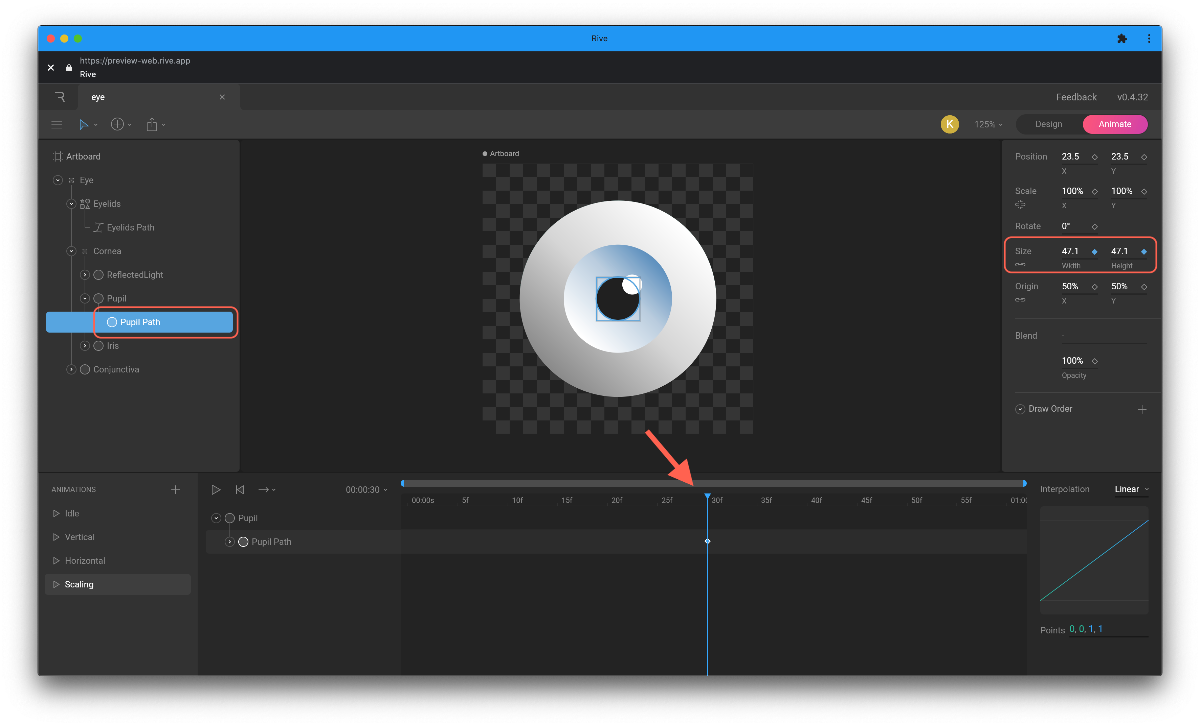This screenshot has width=1200, height=726.
Task: Click the Eyelids clipping shape icon
Action: tap(85, 204)
